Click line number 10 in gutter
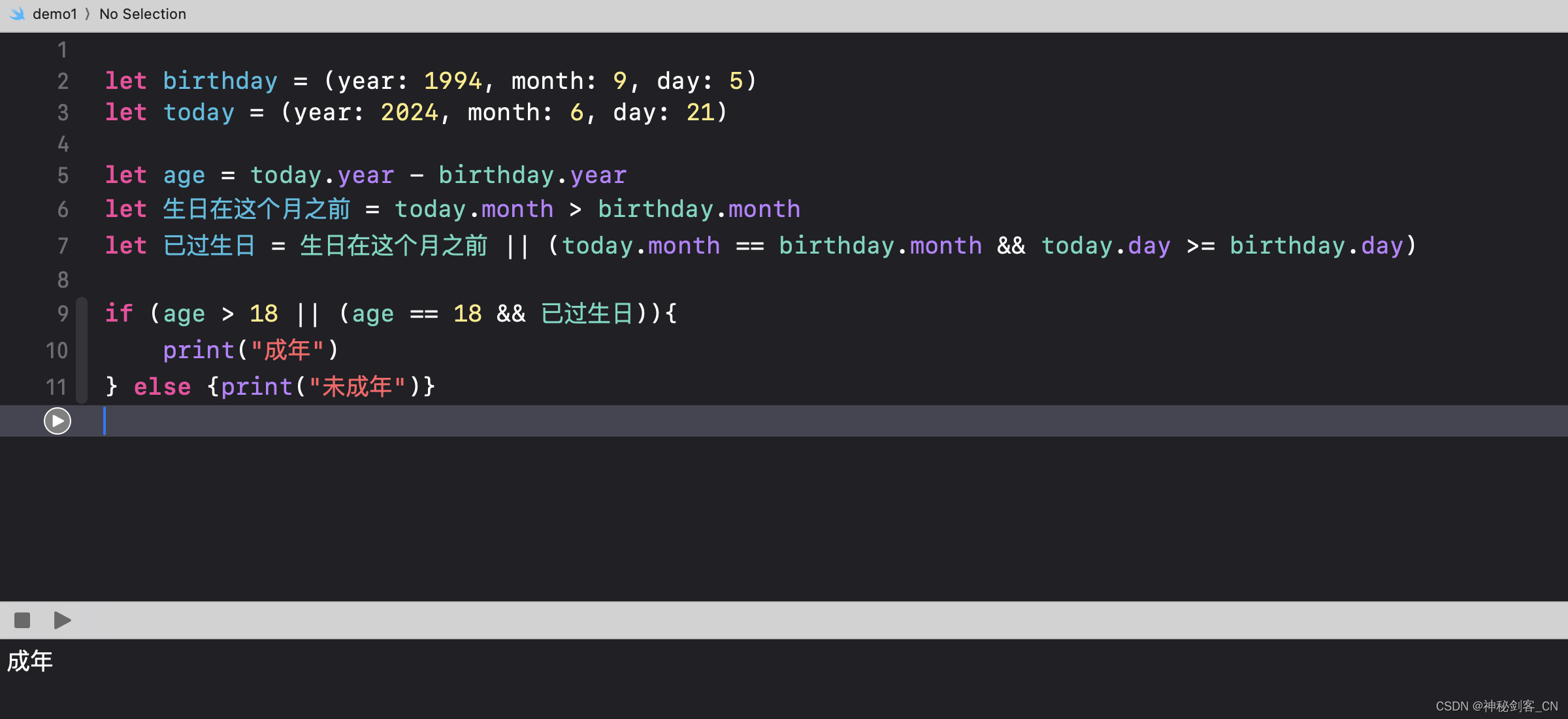The image size is (1568, 719). [x=57, y=350]
